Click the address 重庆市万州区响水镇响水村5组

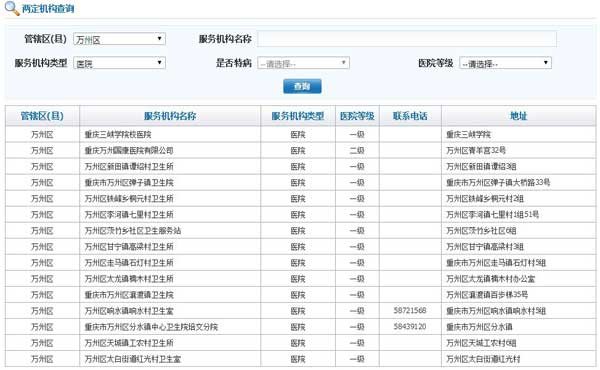pos(496,311)
